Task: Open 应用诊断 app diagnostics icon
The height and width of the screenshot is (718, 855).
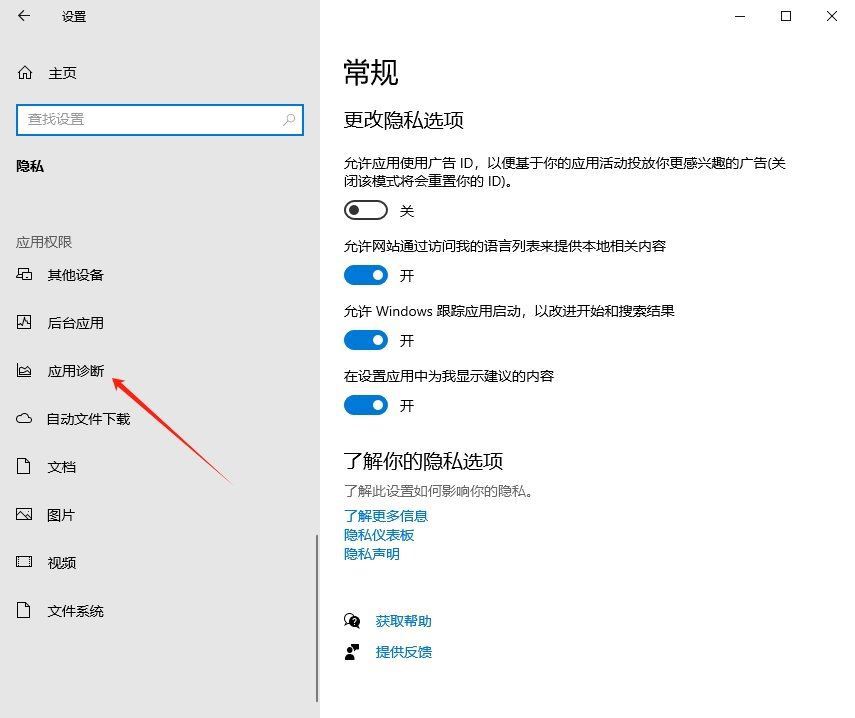Action: (24, 370)
